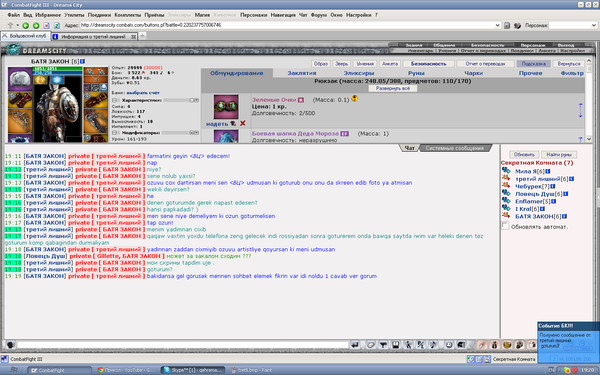Switch to Информация о третий лишний tab

pyautogui.click(x=94, y=36)
